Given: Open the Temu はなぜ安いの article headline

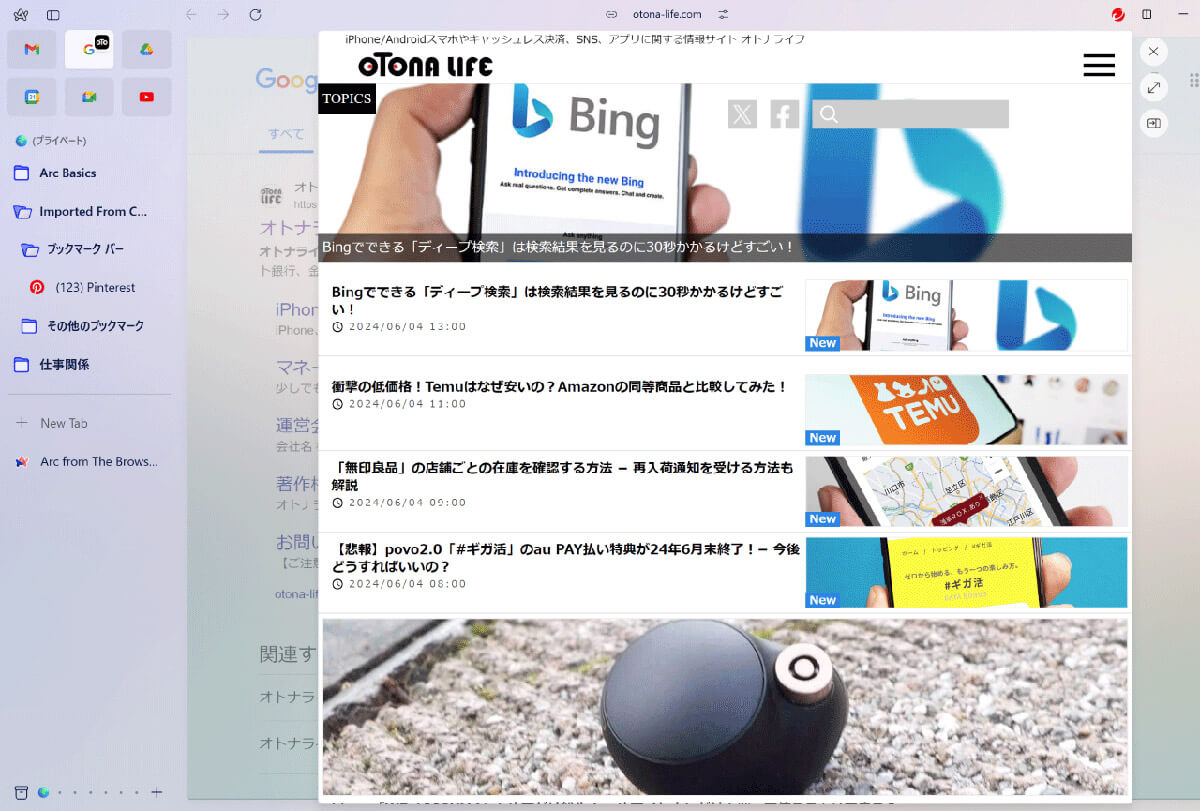Looking at the screenshot, I should [x=560, y=386].
